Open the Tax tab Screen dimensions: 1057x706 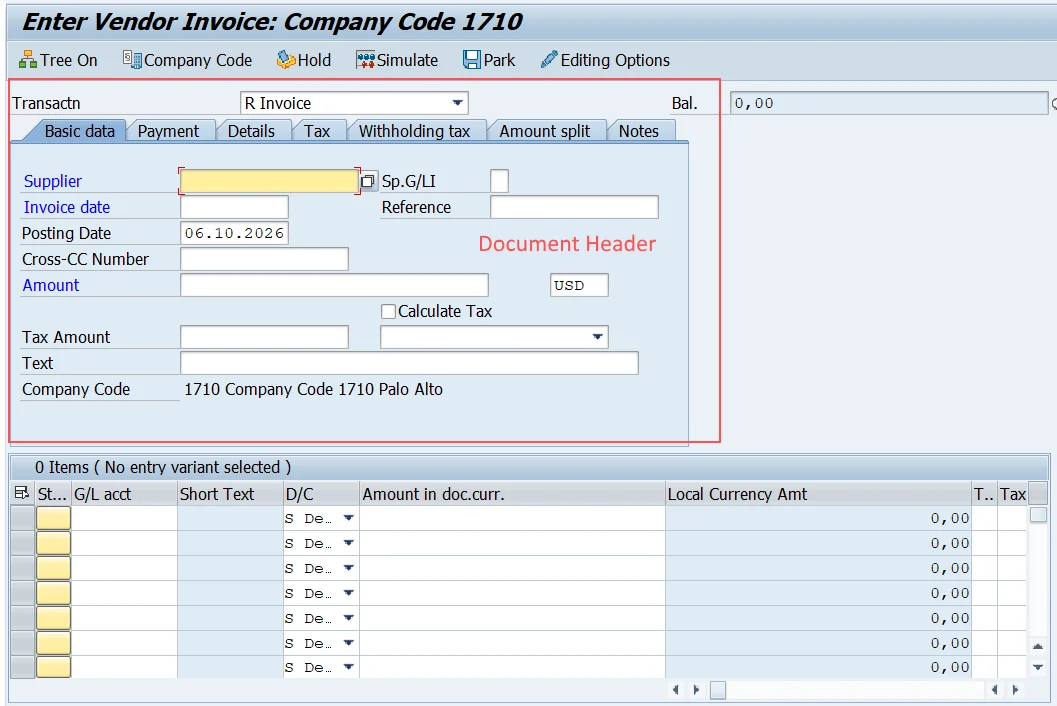coord(317,131)
